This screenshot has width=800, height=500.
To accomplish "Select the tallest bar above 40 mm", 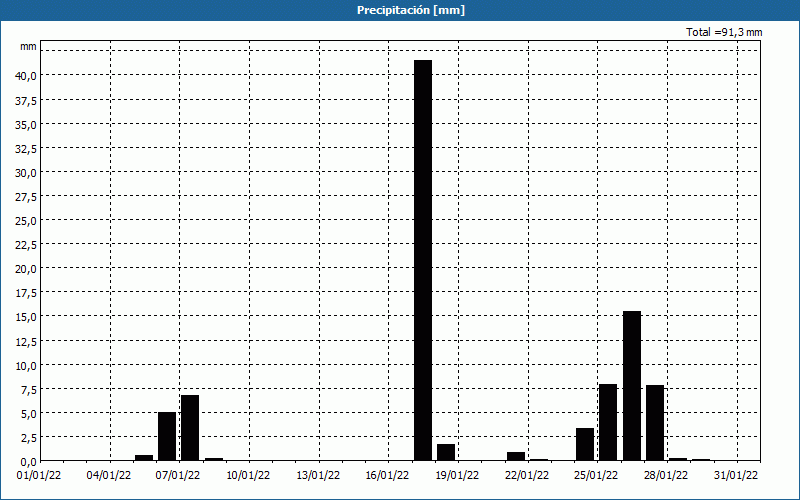I will [423, 260].
